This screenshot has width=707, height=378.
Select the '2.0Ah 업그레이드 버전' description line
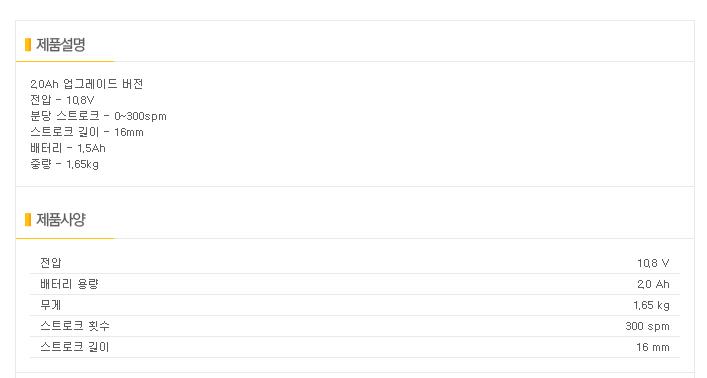point(87,84)
